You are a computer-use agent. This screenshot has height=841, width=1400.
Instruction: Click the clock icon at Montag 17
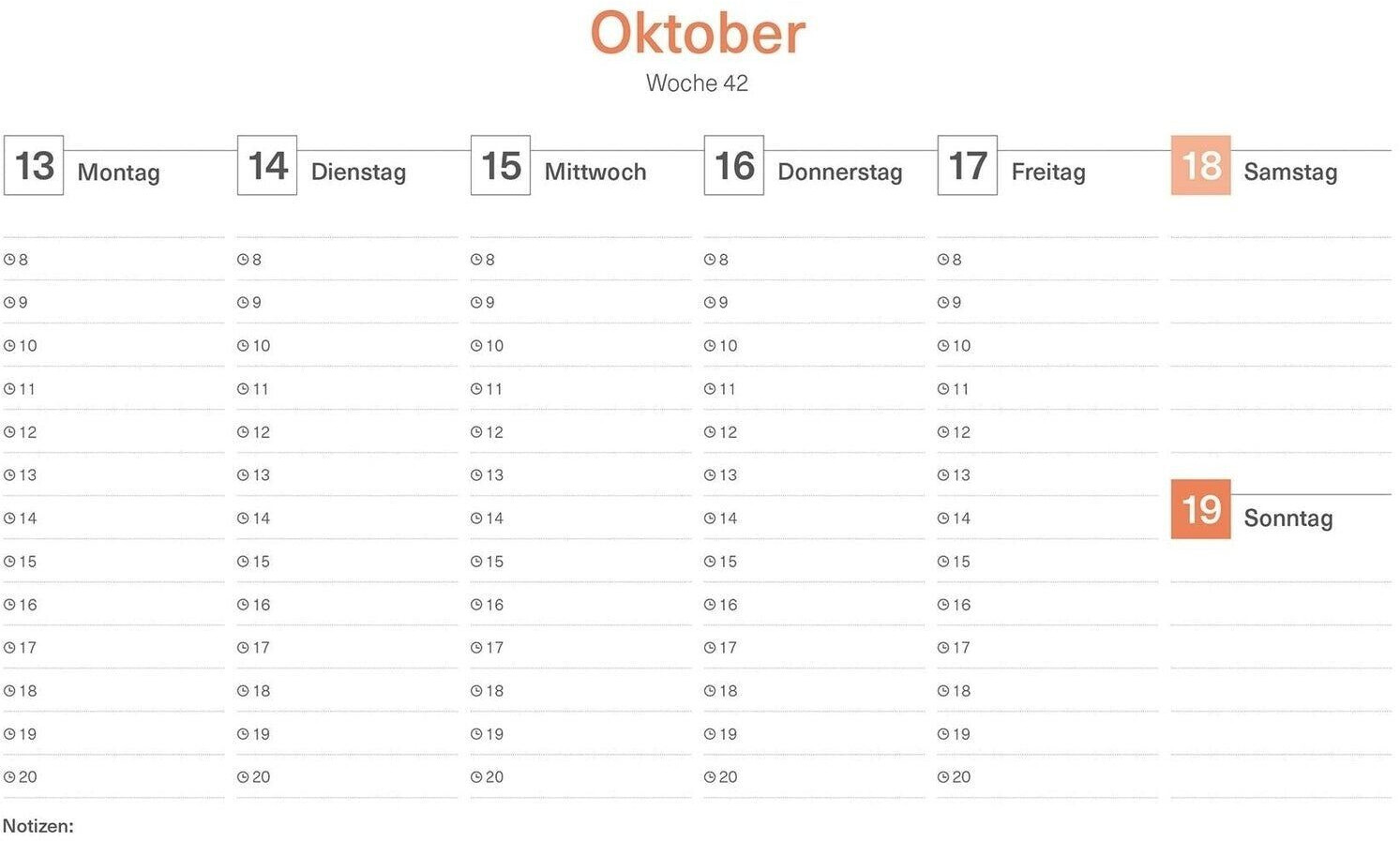pos(9,648)
